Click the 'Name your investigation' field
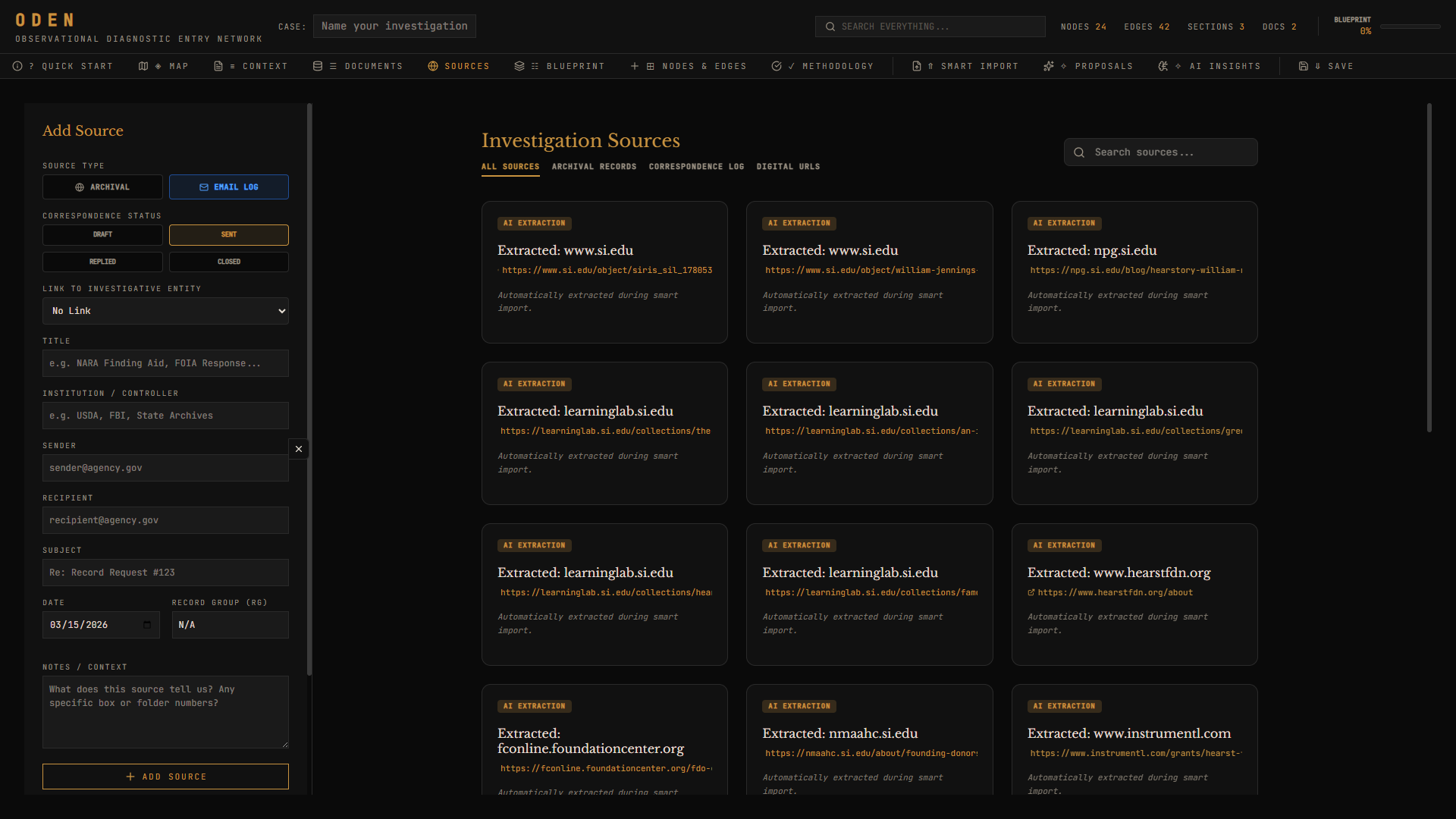This screenshot has width=1456, height=819. [x=394, y=26]
